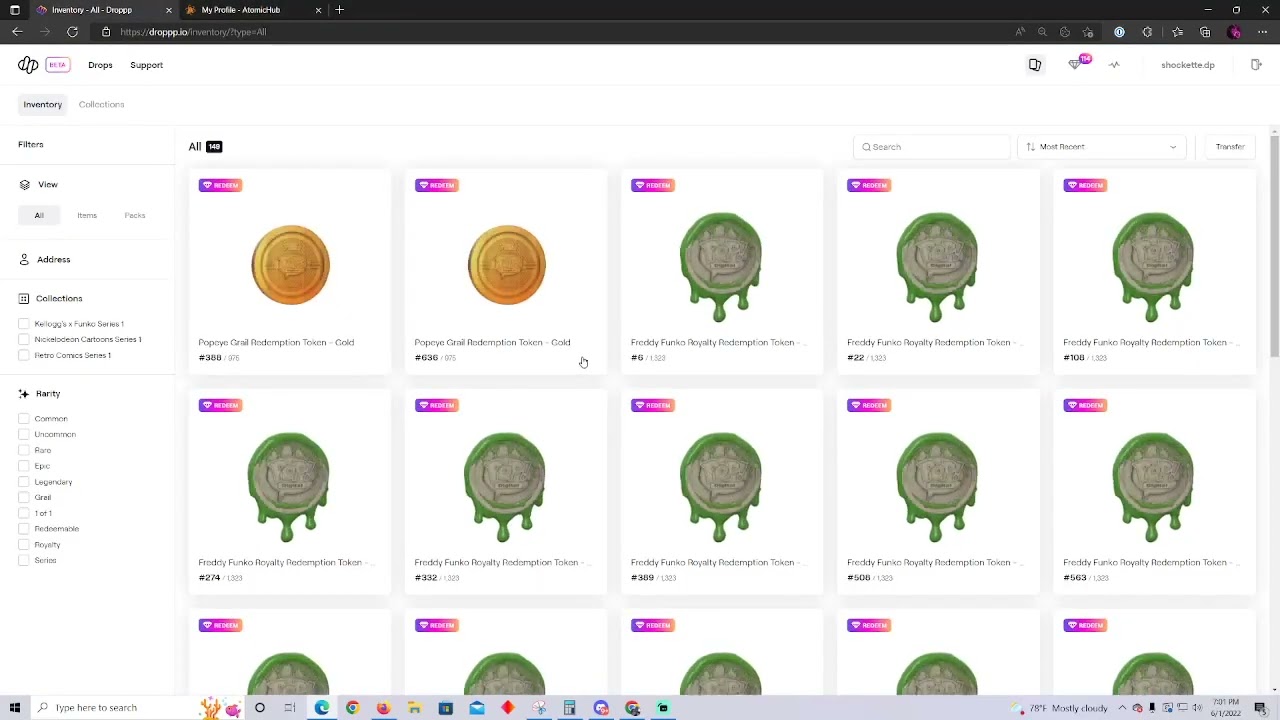Open Google Chrome from the taskbar

[x=352, y=708]
